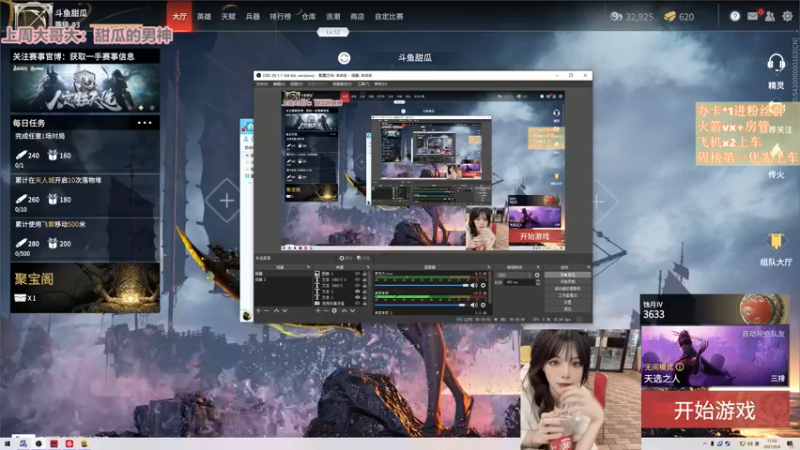Pop out the OBS sources dock

[368, 267]
